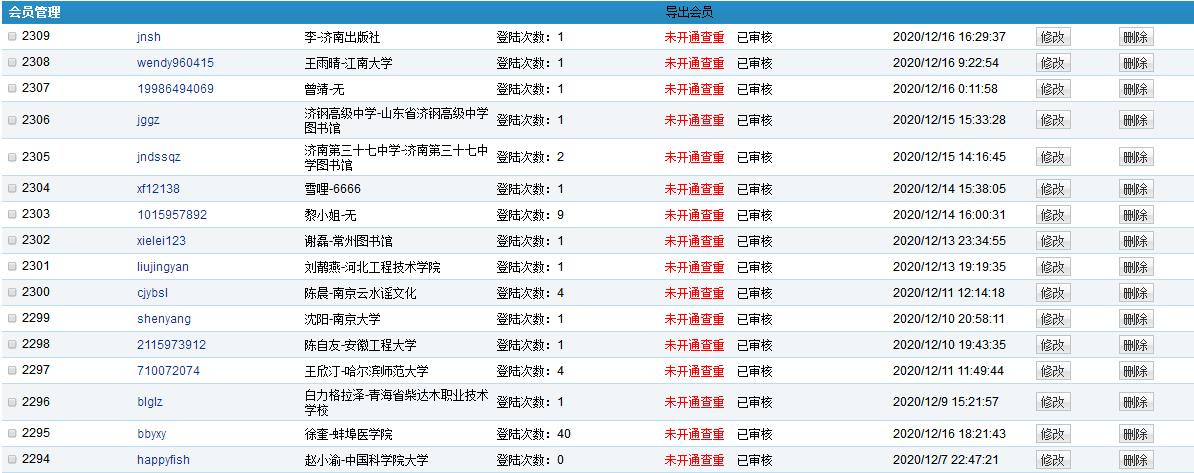
Task: Click the happyfish username link
Action: pos(163,460)
